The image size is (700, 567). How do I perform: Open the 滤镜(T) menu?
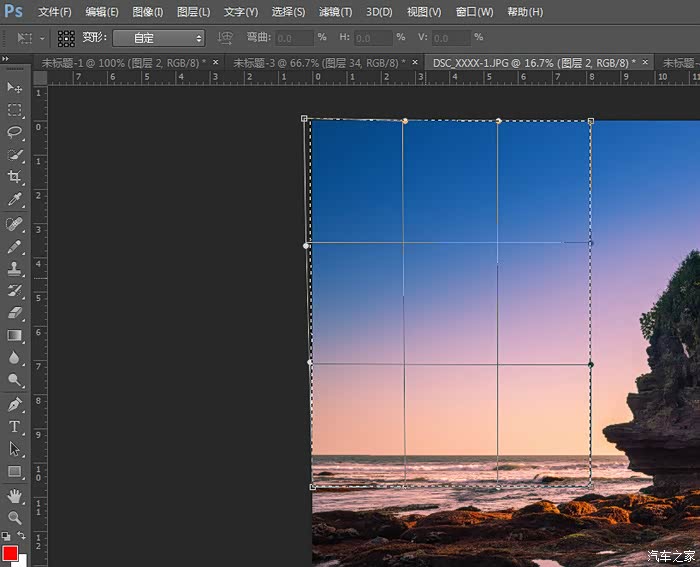pos(335,12)
